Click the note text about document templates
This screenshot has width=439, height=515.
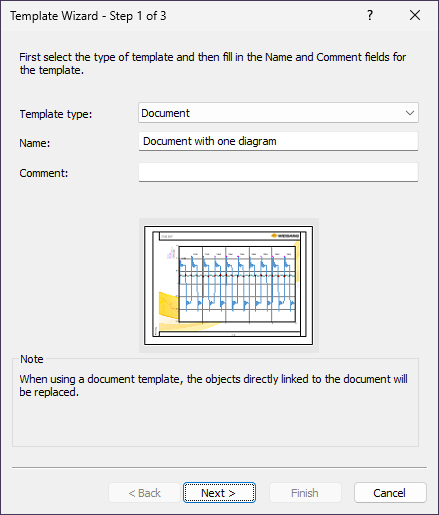[213, 385]
